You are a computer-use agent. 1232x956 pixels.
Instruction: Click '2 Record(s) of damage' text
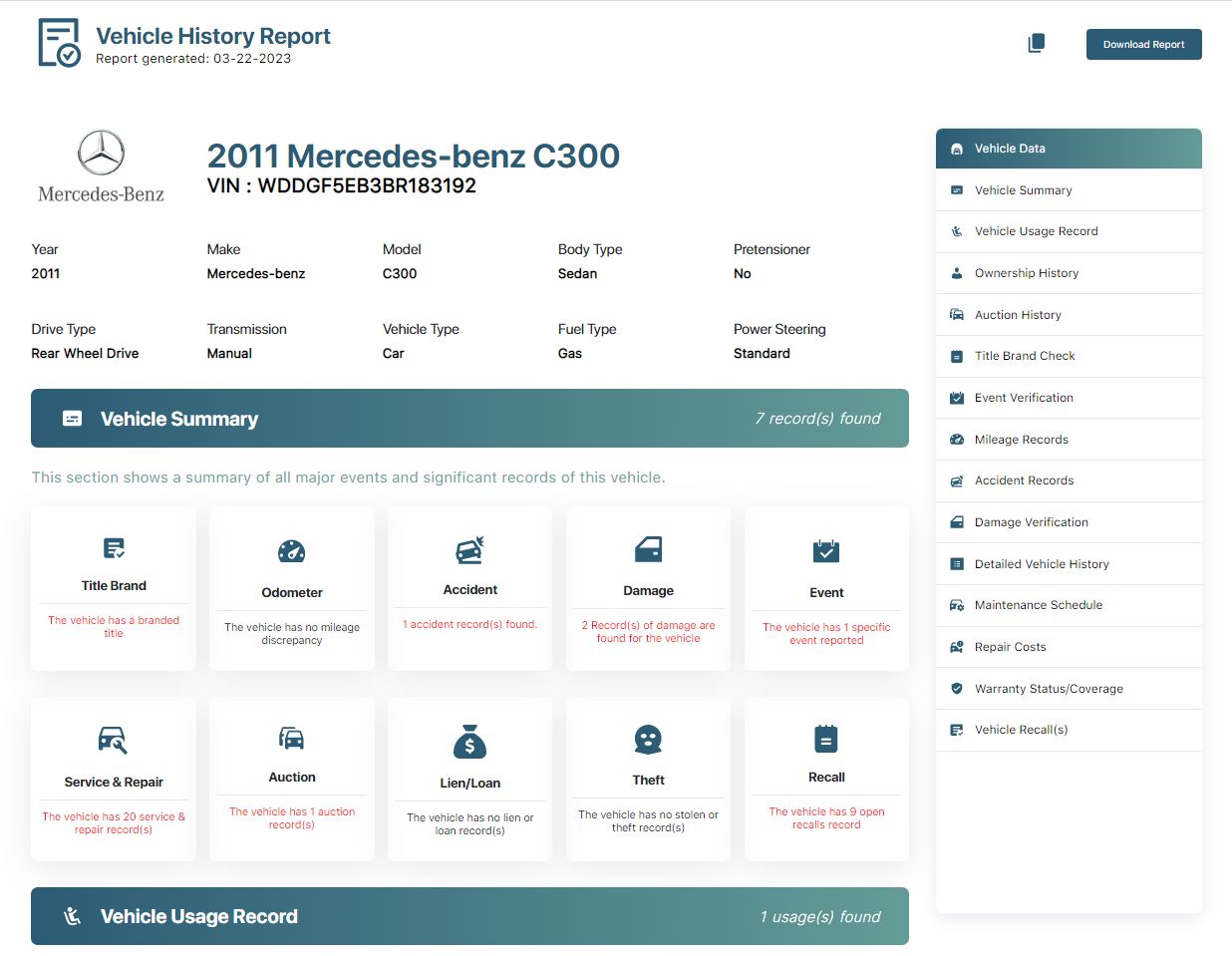[x=648, y=632]
